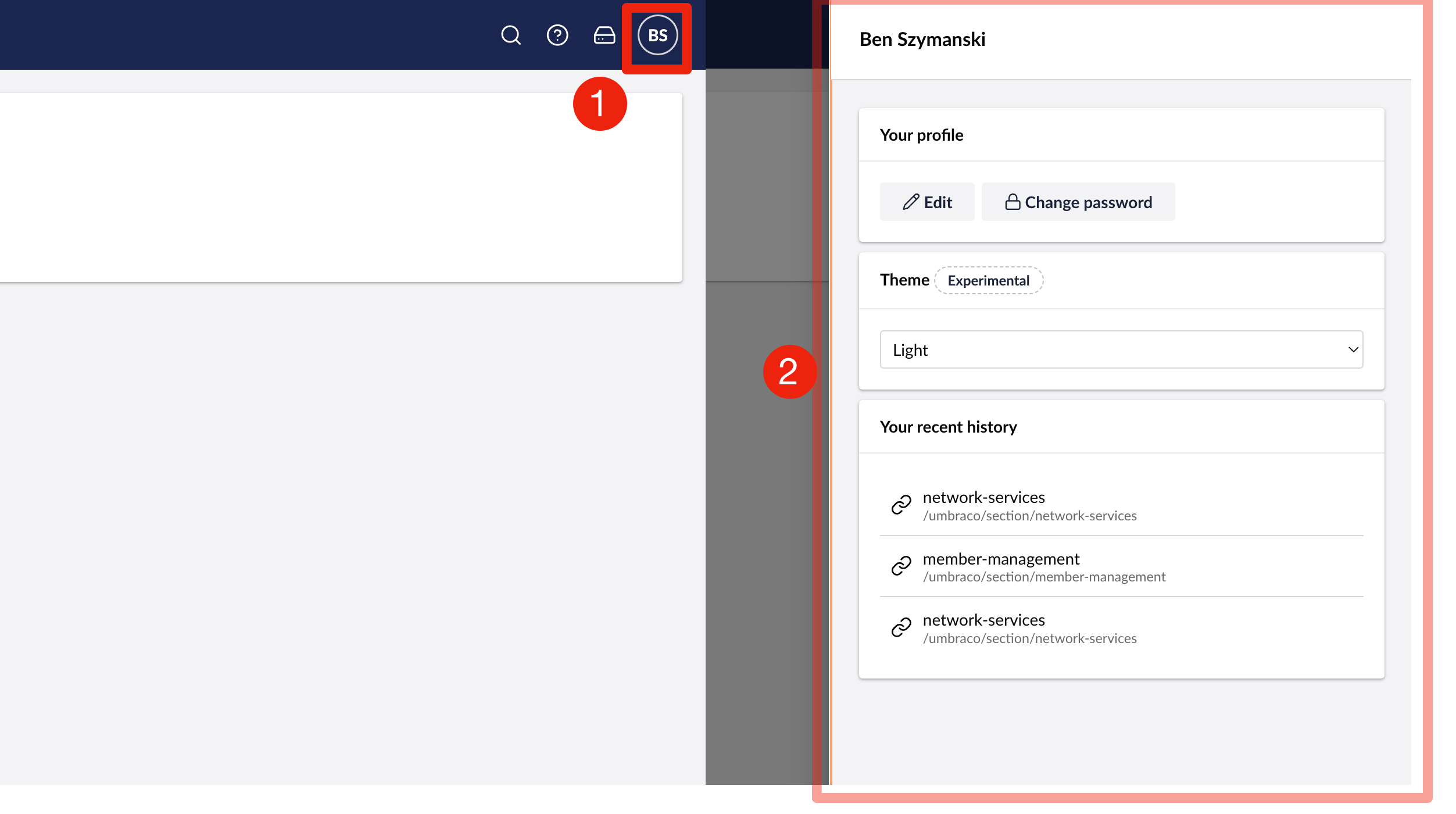
Task: Click the server/drive icon in header
Action: [604, 35]
